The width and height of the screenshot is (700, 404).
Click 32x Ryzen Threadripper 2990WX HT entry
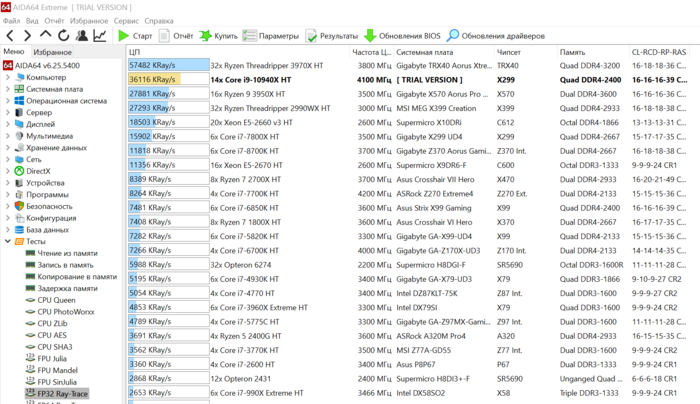[x=271, y=108]
